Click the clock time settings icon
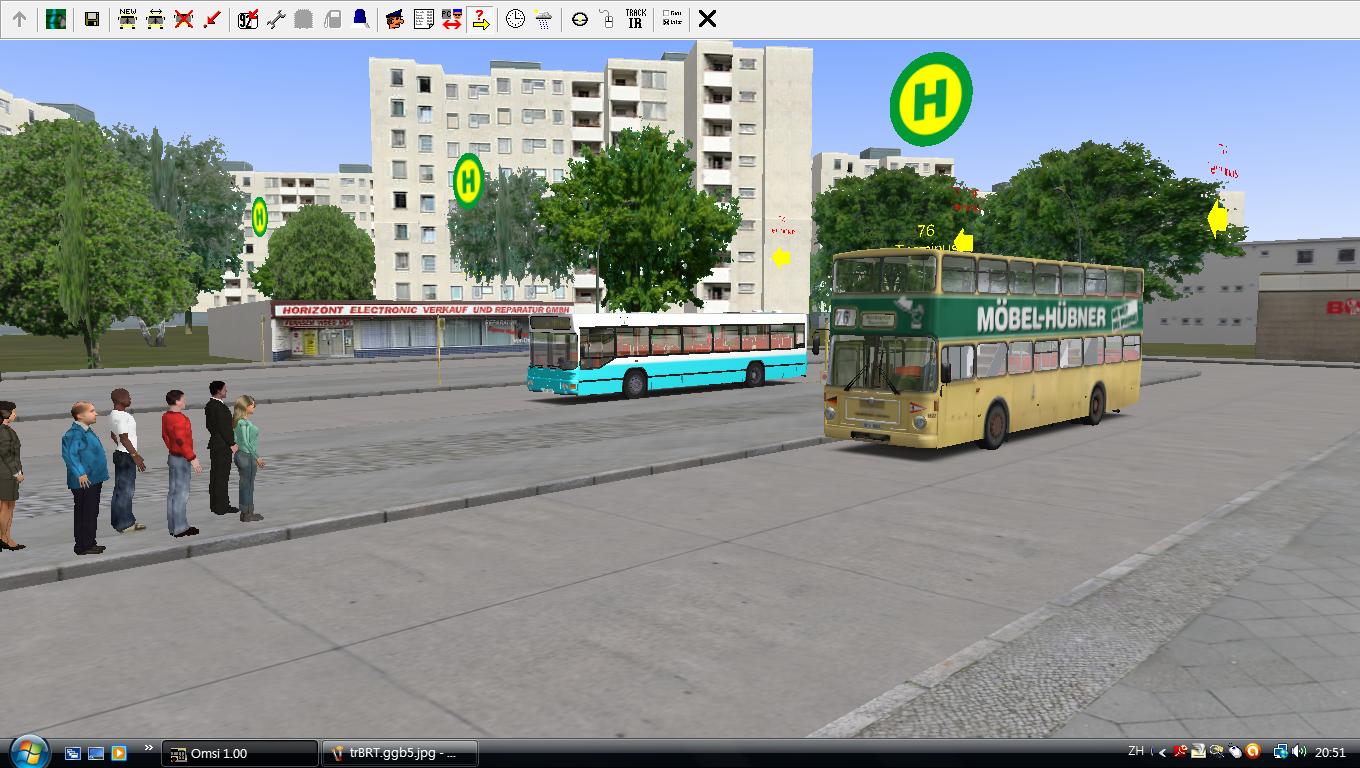This screenshot has height=768, width=1360. pyautogui.click(x=515, y=19)
